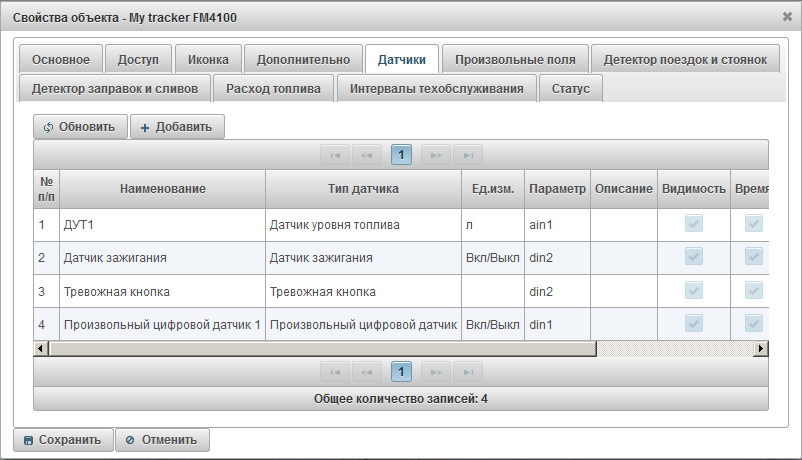Open the Детектор поездок и стоянок tab
The image size is (802, 460).
tap(685, 60)
